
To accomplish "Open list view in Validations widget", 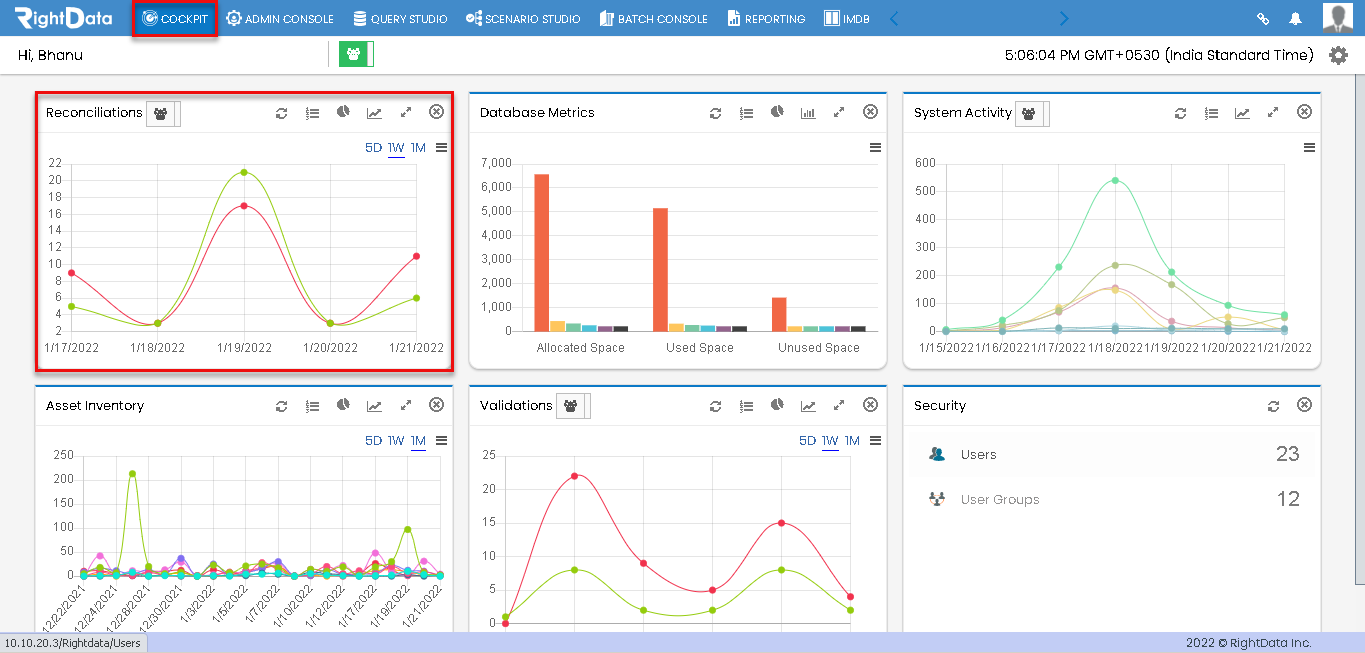I will click(747, 406).
